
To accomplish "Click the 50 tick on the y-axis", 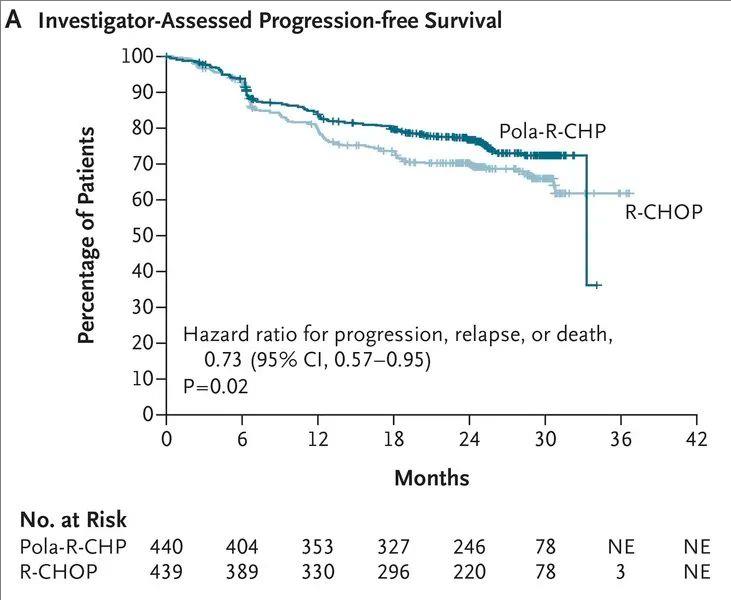I will [143, 235].
